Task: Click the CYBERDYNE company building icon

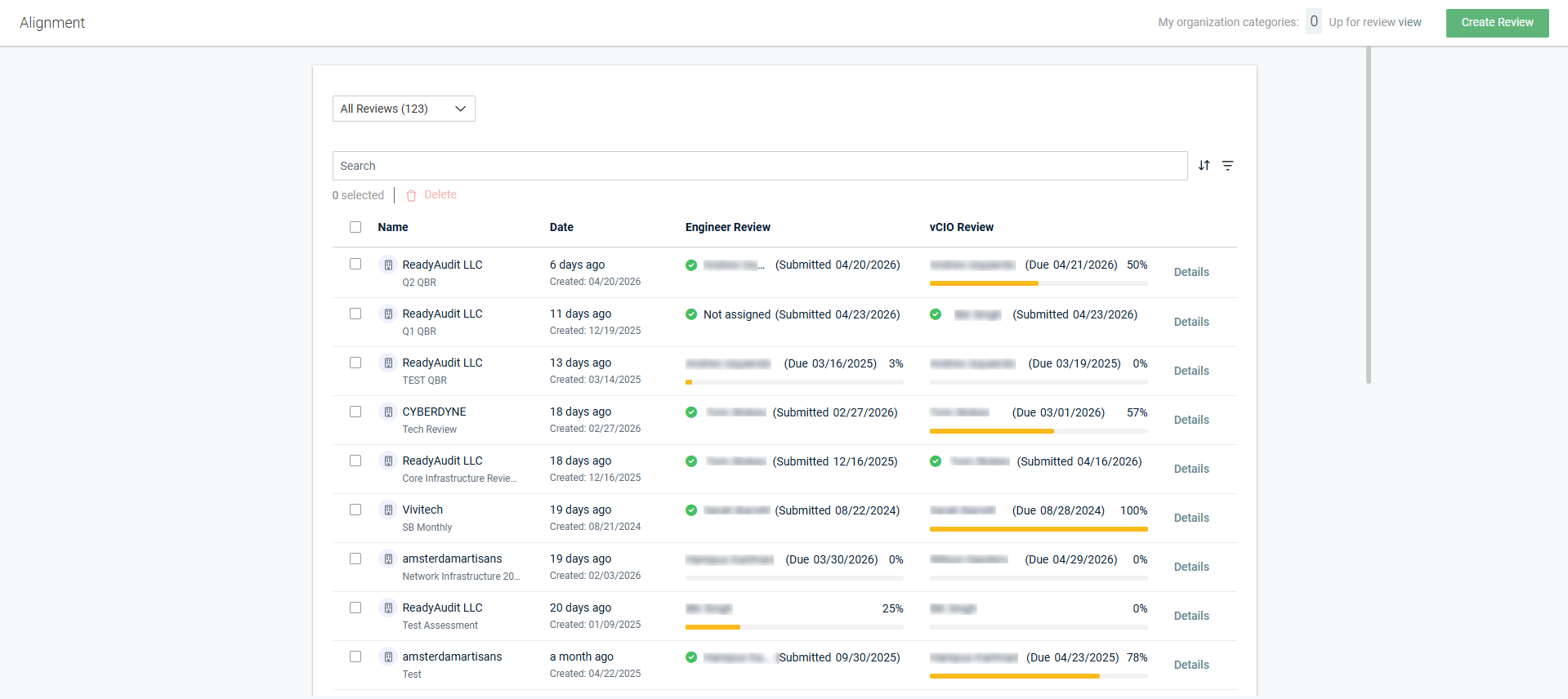Action: point(388,412)
